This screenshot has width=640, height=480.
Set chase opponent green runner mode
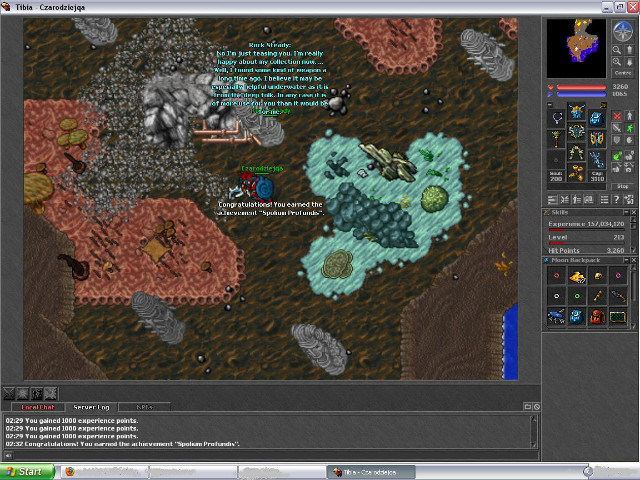(629, 128)
